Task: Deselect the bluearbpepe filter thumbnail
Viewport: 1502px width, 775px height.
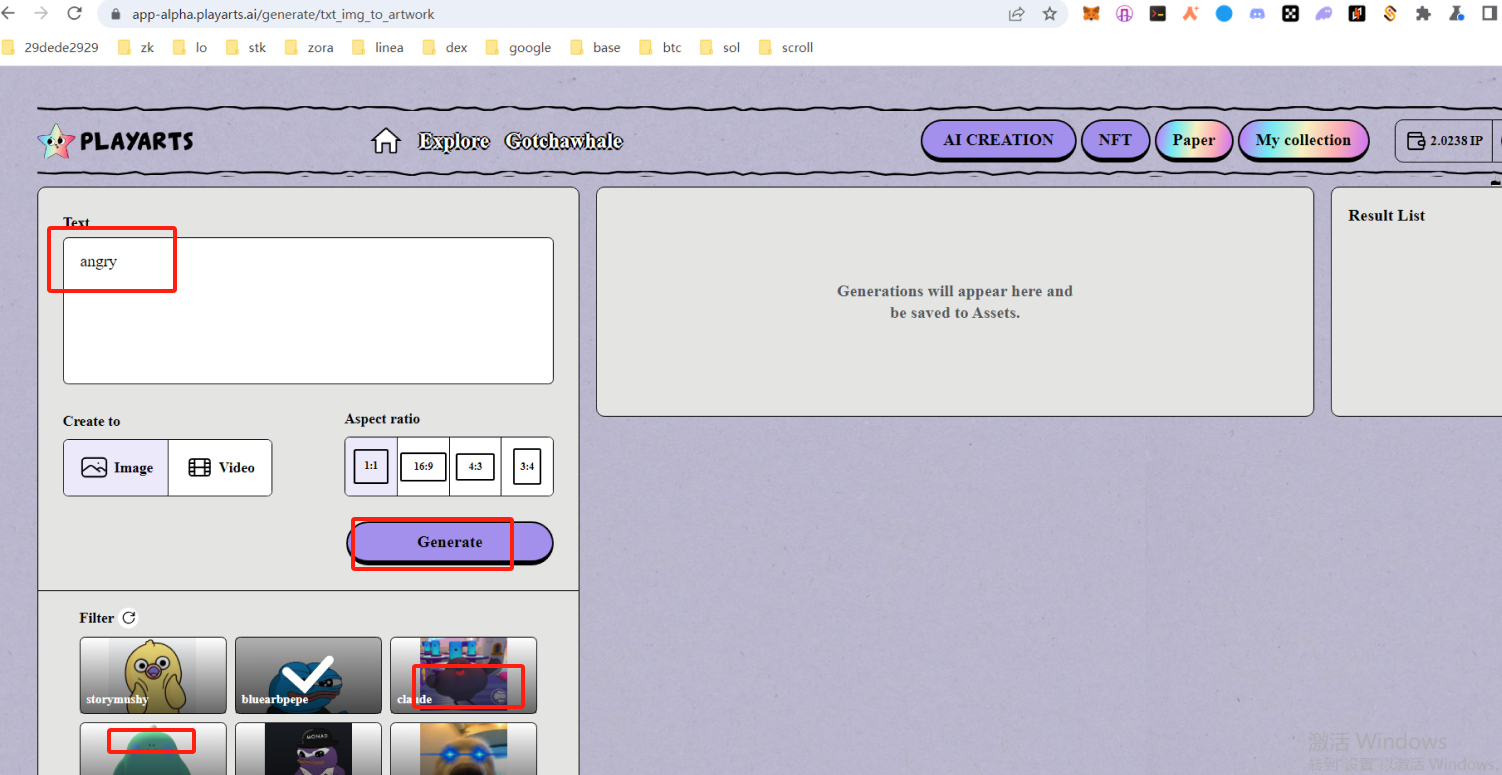Action: (x=308, y=675)
